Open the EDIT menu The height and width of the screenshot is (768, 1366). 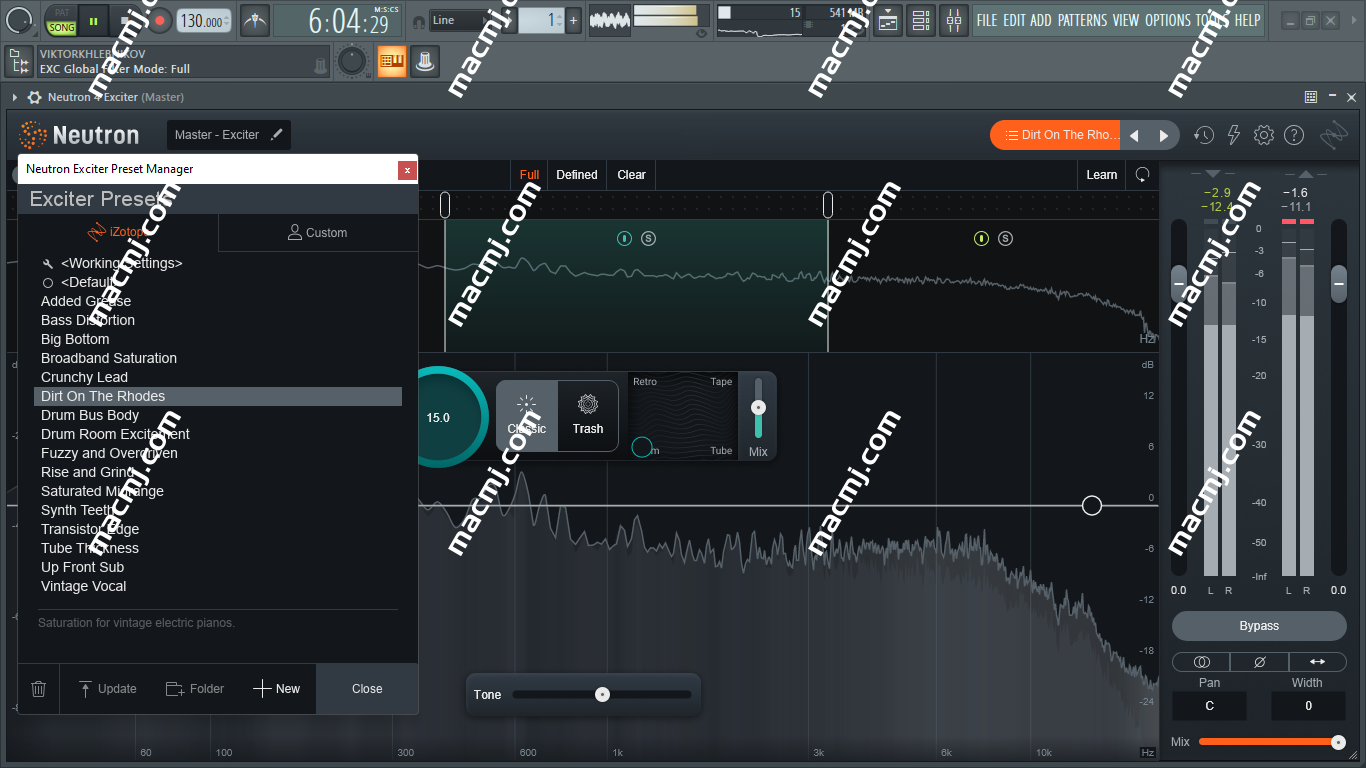pos(1014,20)
